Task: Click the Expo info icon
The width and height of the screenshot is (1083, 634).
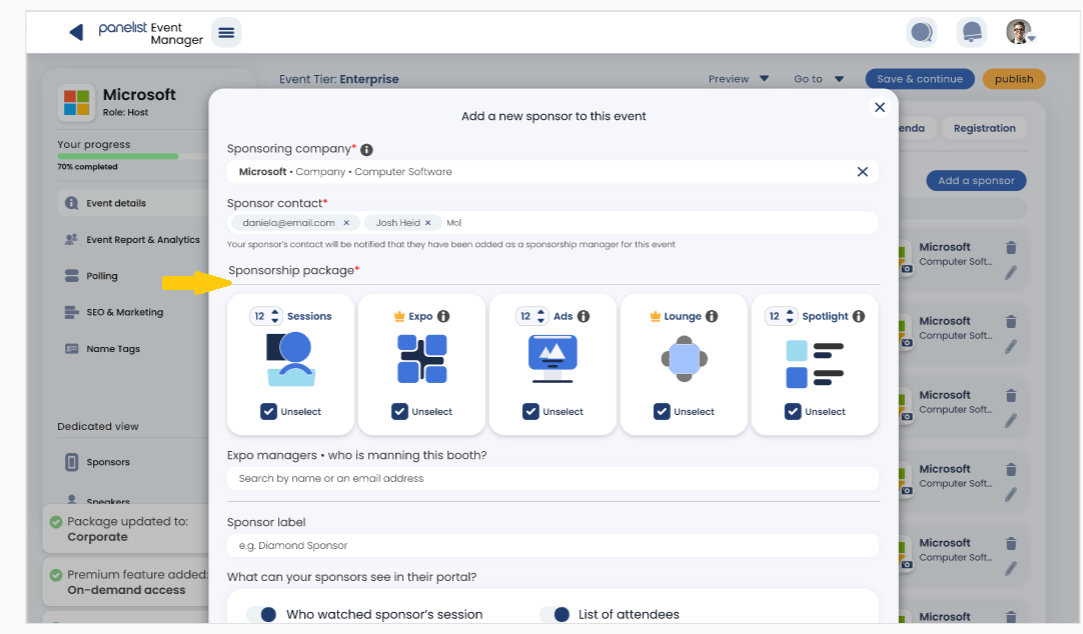Action: click(x=443, y=316)
